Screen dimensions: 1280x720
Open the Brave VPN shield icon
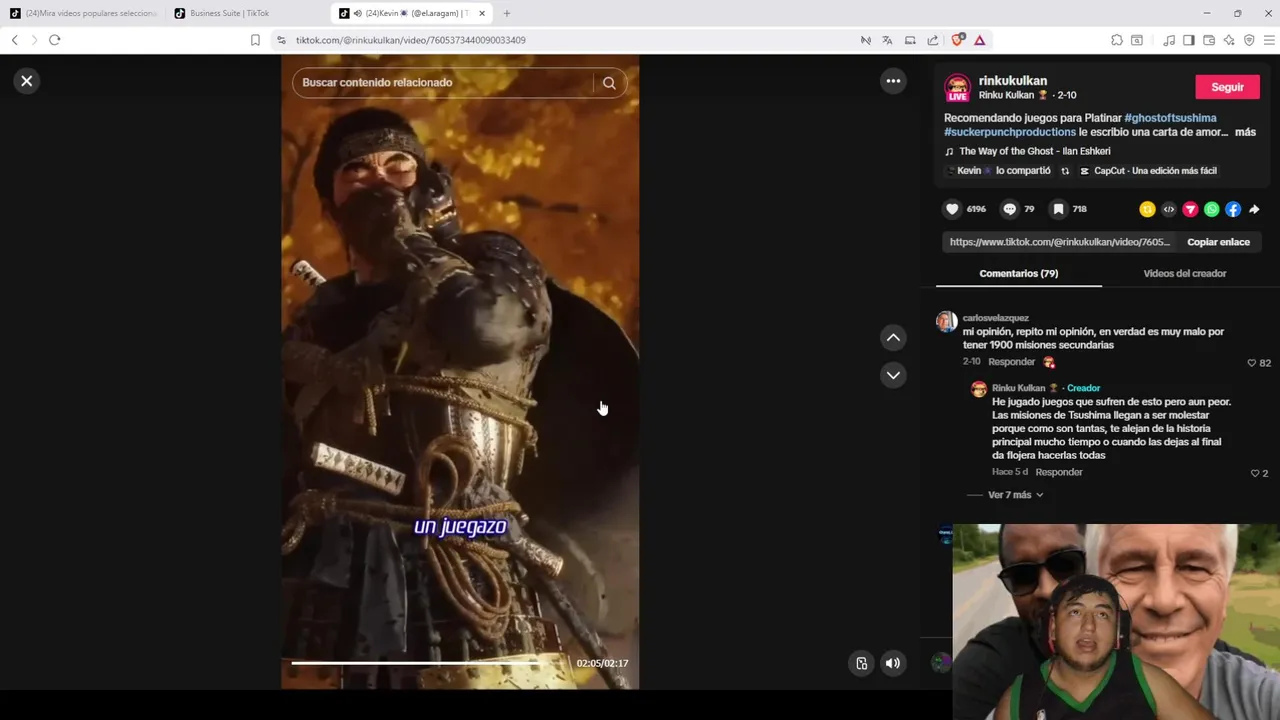(1249, 40)
